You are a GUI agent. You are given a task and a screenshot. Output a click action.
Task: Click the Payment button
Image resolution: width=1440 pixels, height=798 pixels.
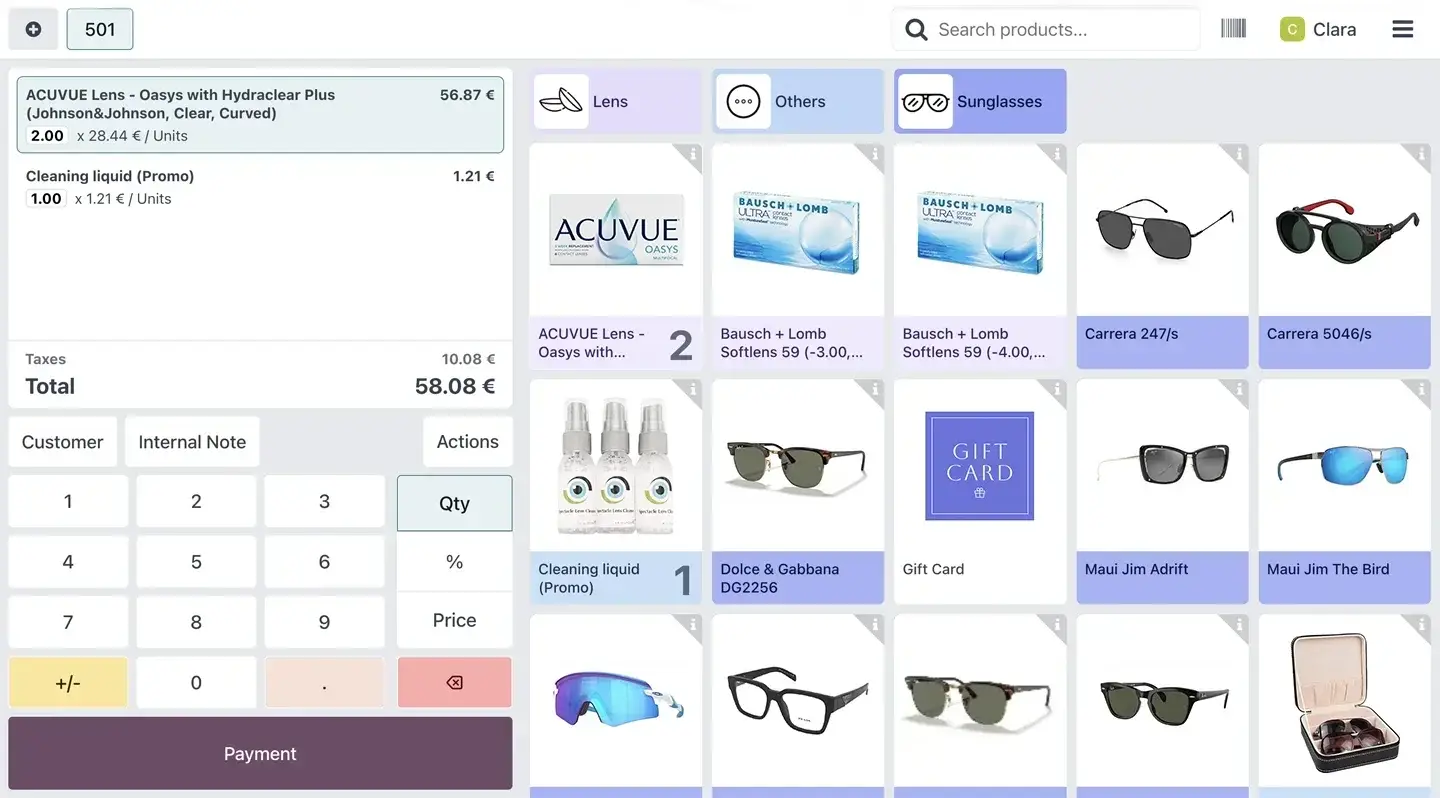coord(260,754)
